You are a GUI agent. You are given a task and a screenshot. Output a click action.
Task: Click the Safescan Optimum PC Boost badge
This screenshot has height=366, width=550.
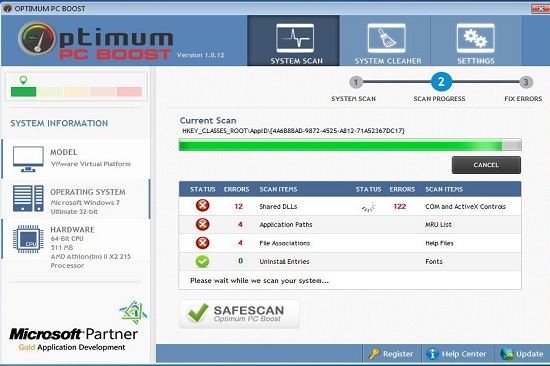click(239, 314)
